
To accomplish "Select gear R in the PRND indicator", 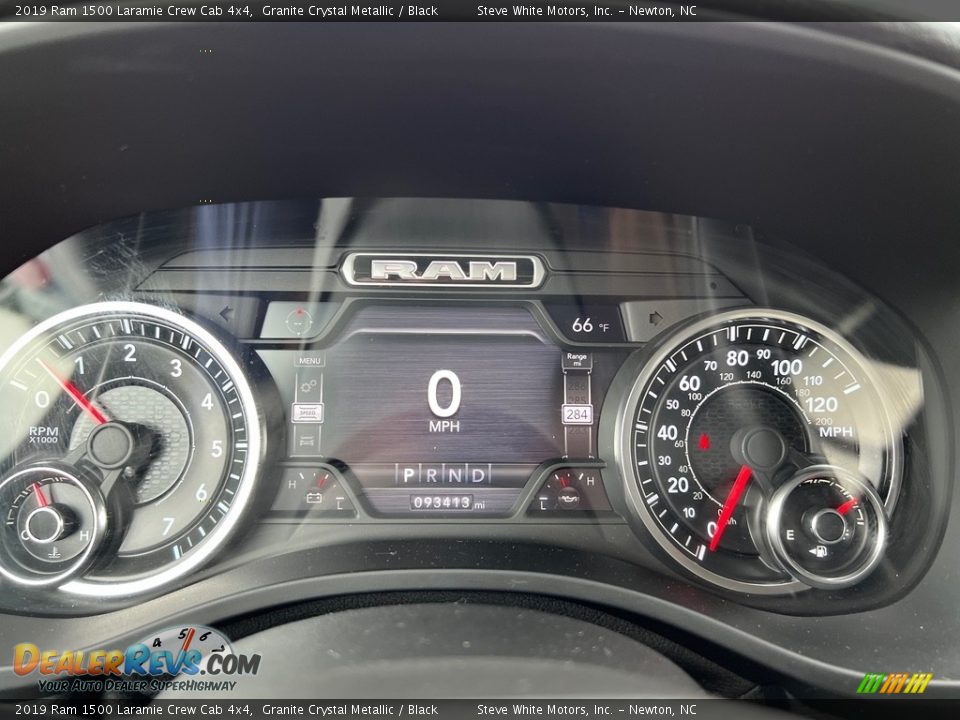I will click(432, 475).
